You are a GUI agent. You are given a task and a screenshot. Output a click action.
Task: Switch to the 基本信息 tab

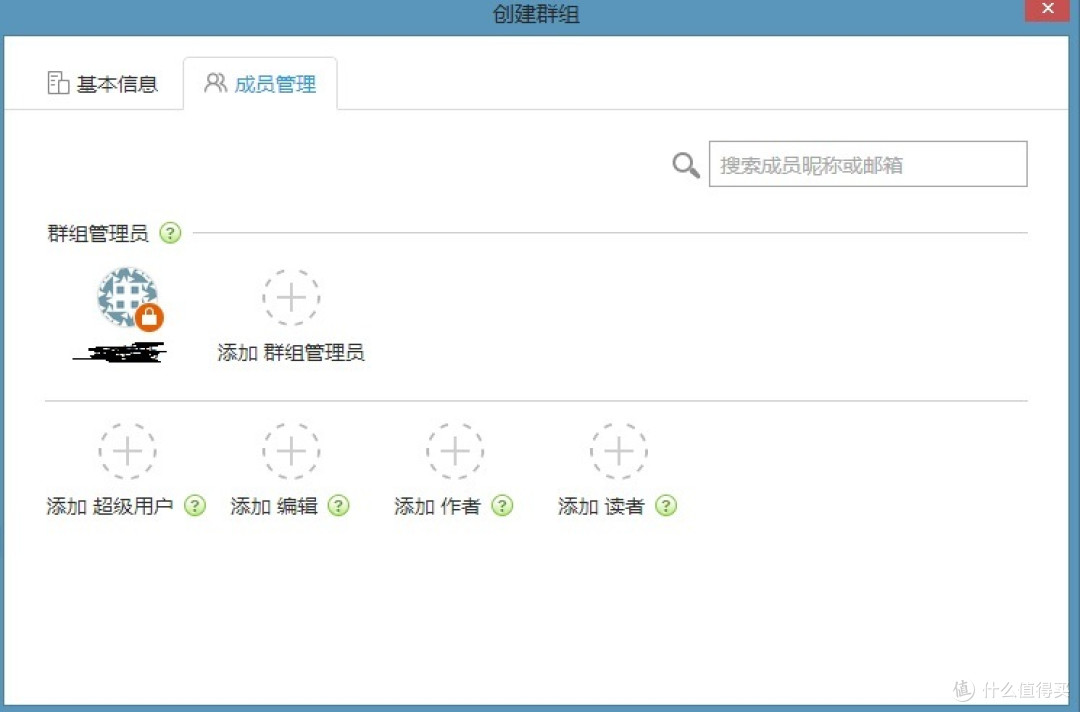(x=103, y=84)
